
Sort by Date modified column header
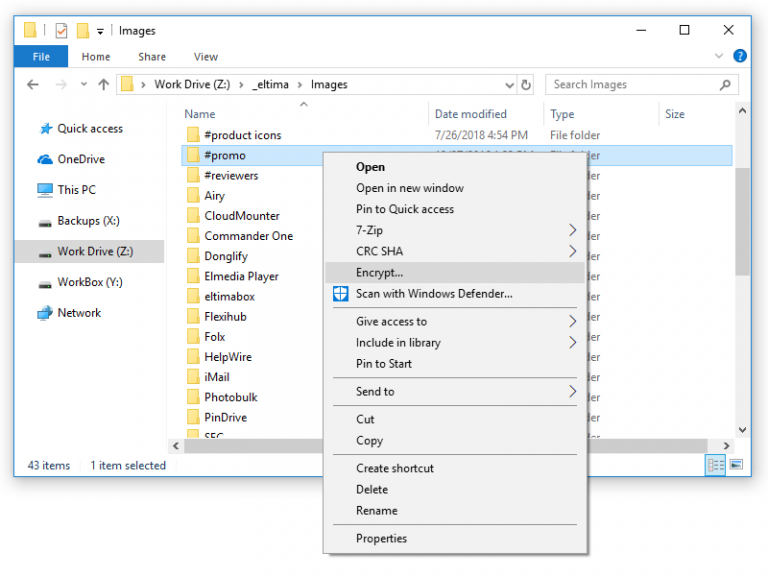point(471,114)
